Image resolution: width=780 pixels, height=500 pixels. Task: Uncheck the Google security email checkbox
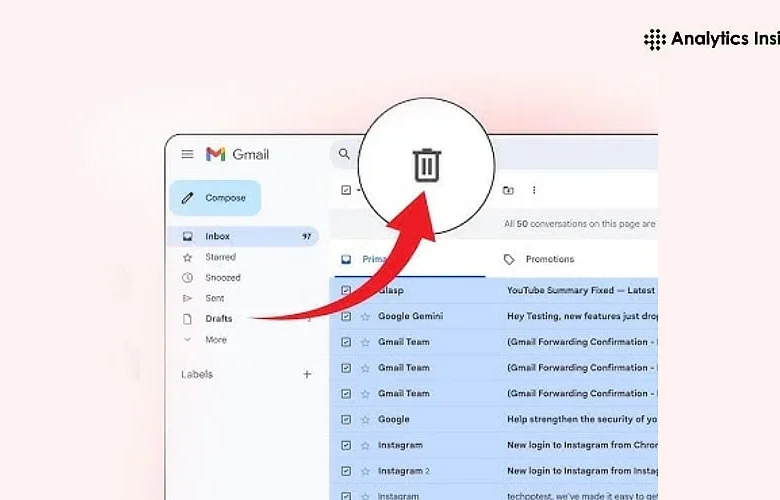(x=346, y=419)
